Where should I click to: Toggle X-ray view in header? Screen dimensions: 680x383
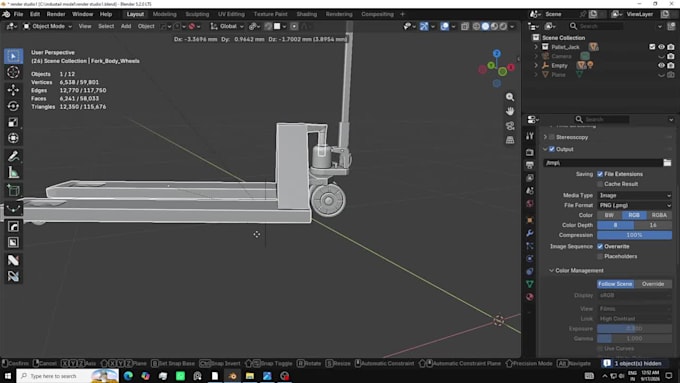464,26
